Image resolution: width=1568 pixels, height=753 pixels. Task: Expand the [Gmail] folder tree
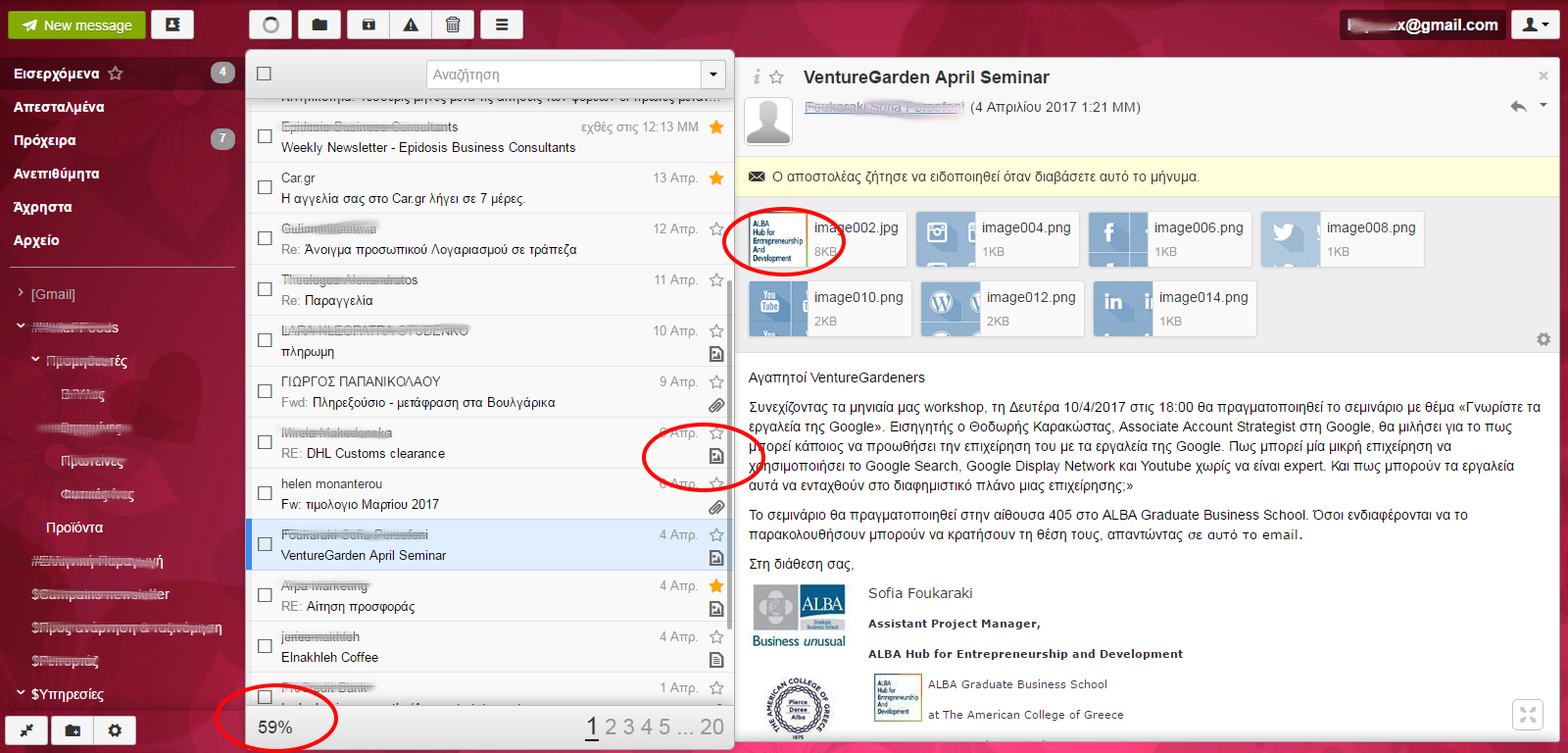21,293
